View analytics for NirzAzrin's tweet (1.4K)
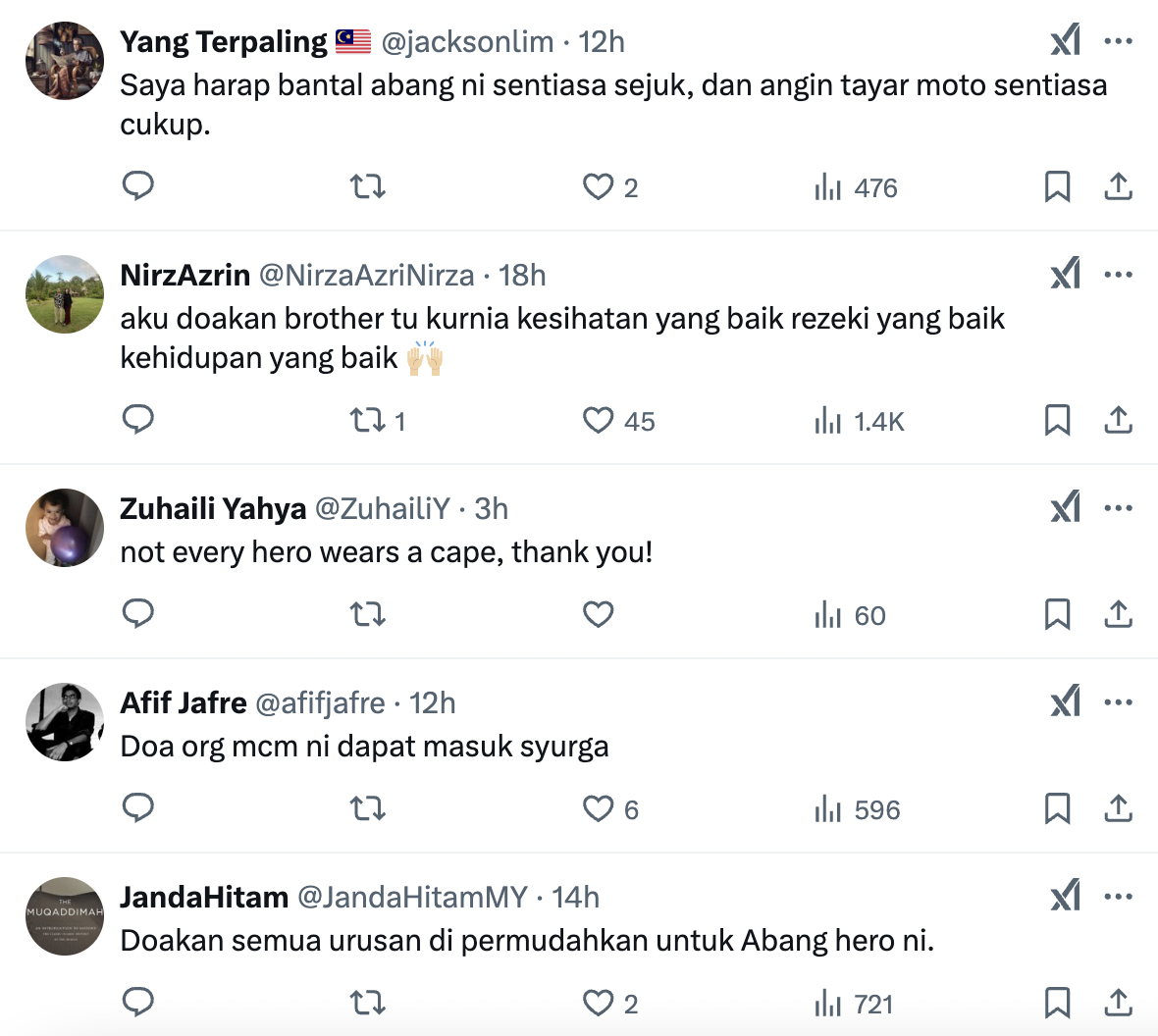Viewport: 1158px width, 1036px height. point(858,421)
